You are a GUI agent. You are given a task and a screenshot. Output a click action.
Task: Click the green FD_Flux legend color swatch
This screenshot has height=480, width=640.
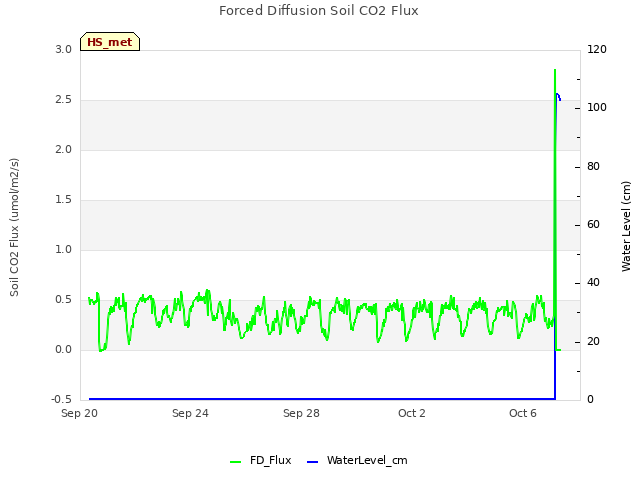236,462
